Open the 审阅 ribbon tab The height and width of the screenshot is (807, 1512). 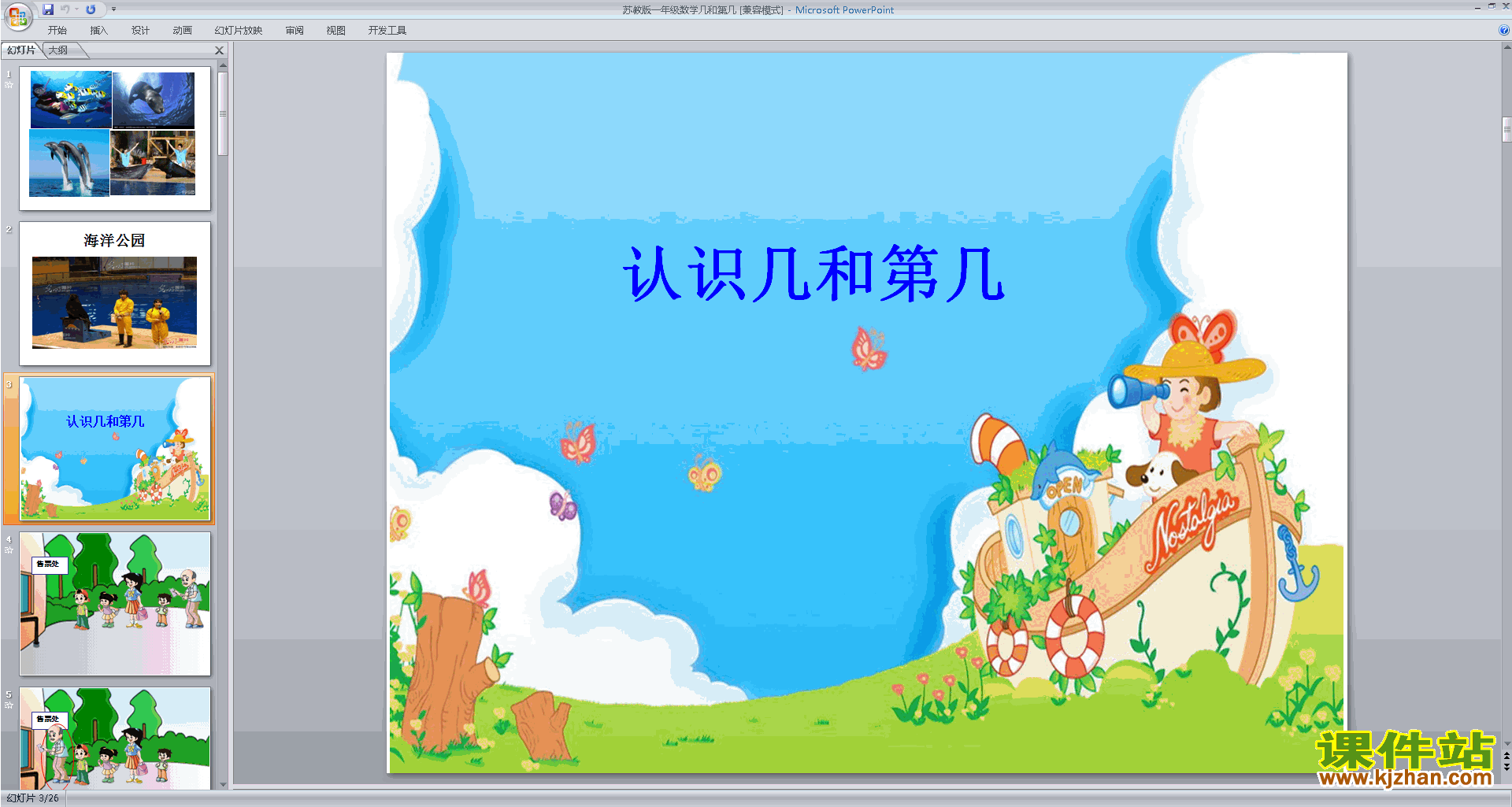(x=295, y=31)
